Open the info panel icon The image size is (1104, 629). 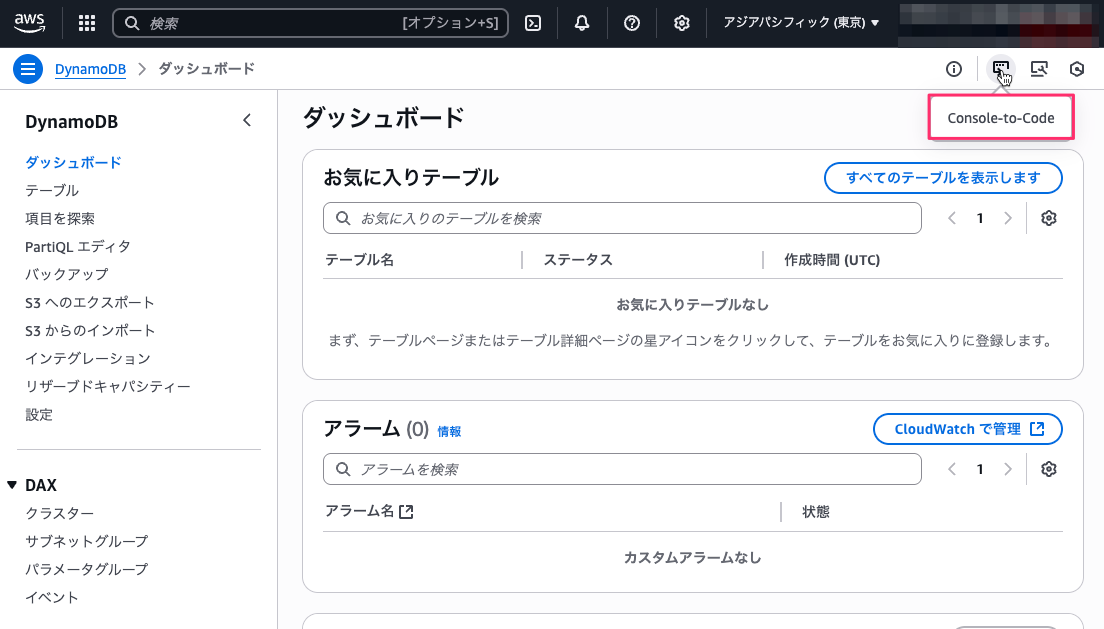coord(953,69)
